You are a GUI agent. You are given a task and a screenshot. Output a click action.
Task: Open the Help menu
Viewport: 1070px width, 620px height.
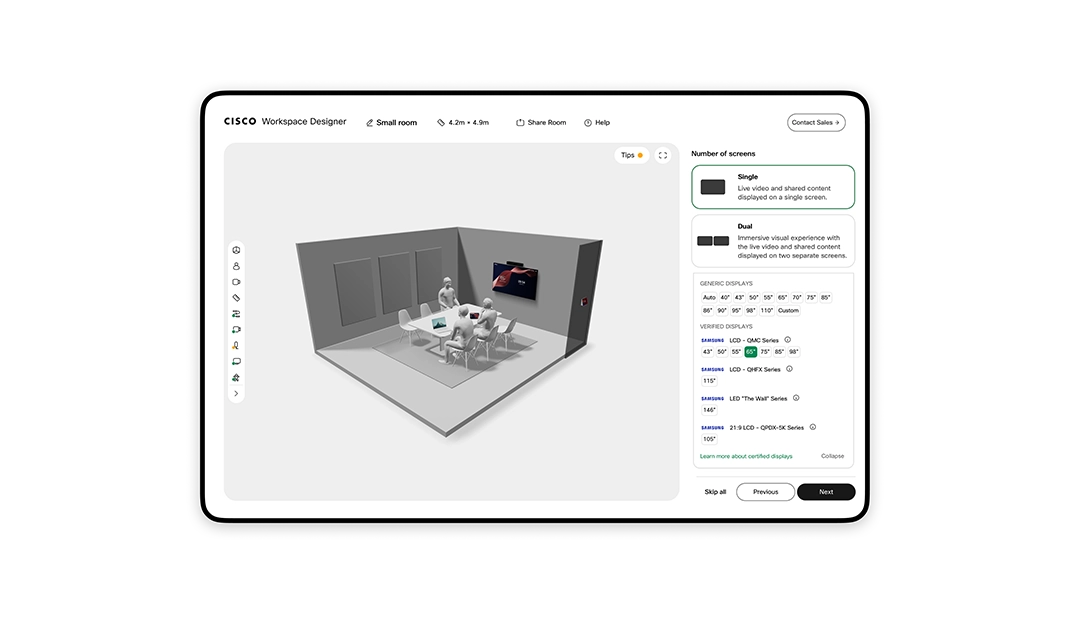[x=596, y=123]
